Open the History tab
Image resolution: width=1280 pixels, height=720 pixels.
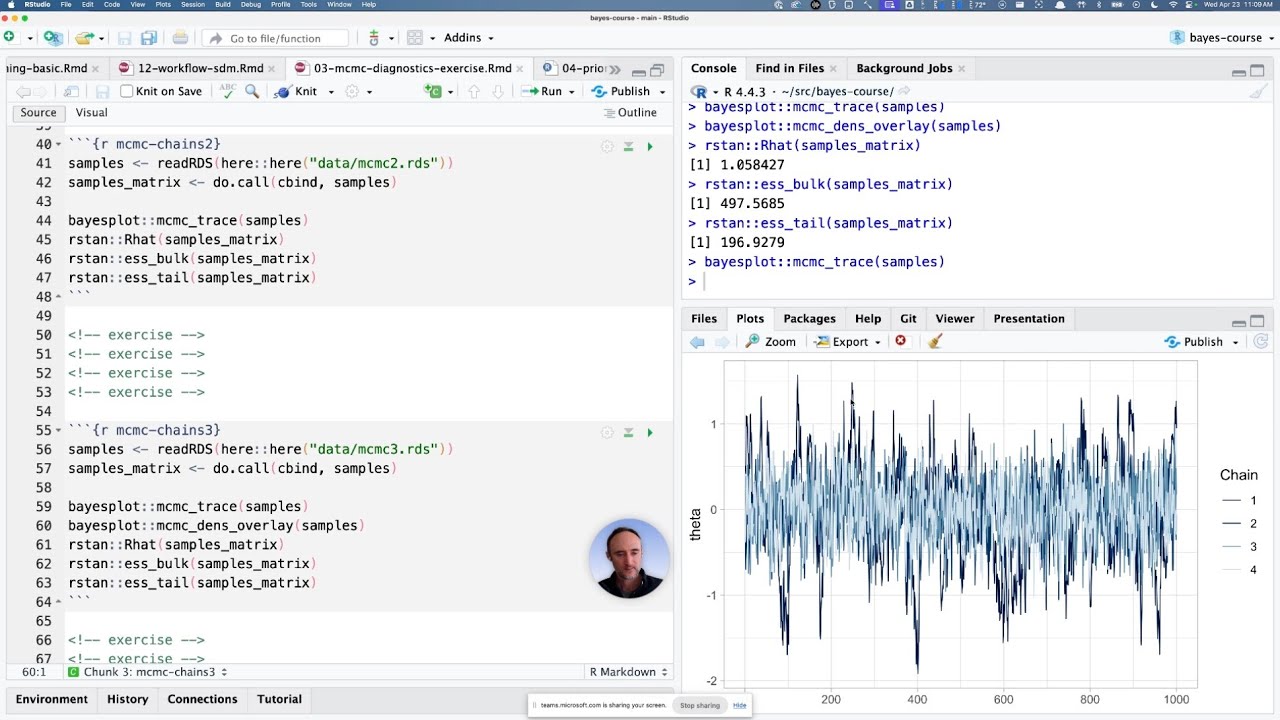click(x=128, y=699)
